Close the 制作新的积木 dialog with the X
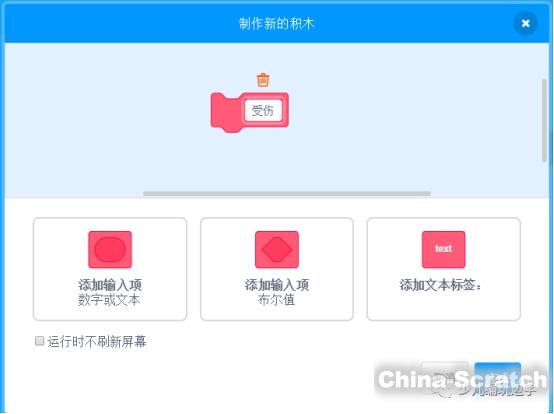 click(525, 23)
